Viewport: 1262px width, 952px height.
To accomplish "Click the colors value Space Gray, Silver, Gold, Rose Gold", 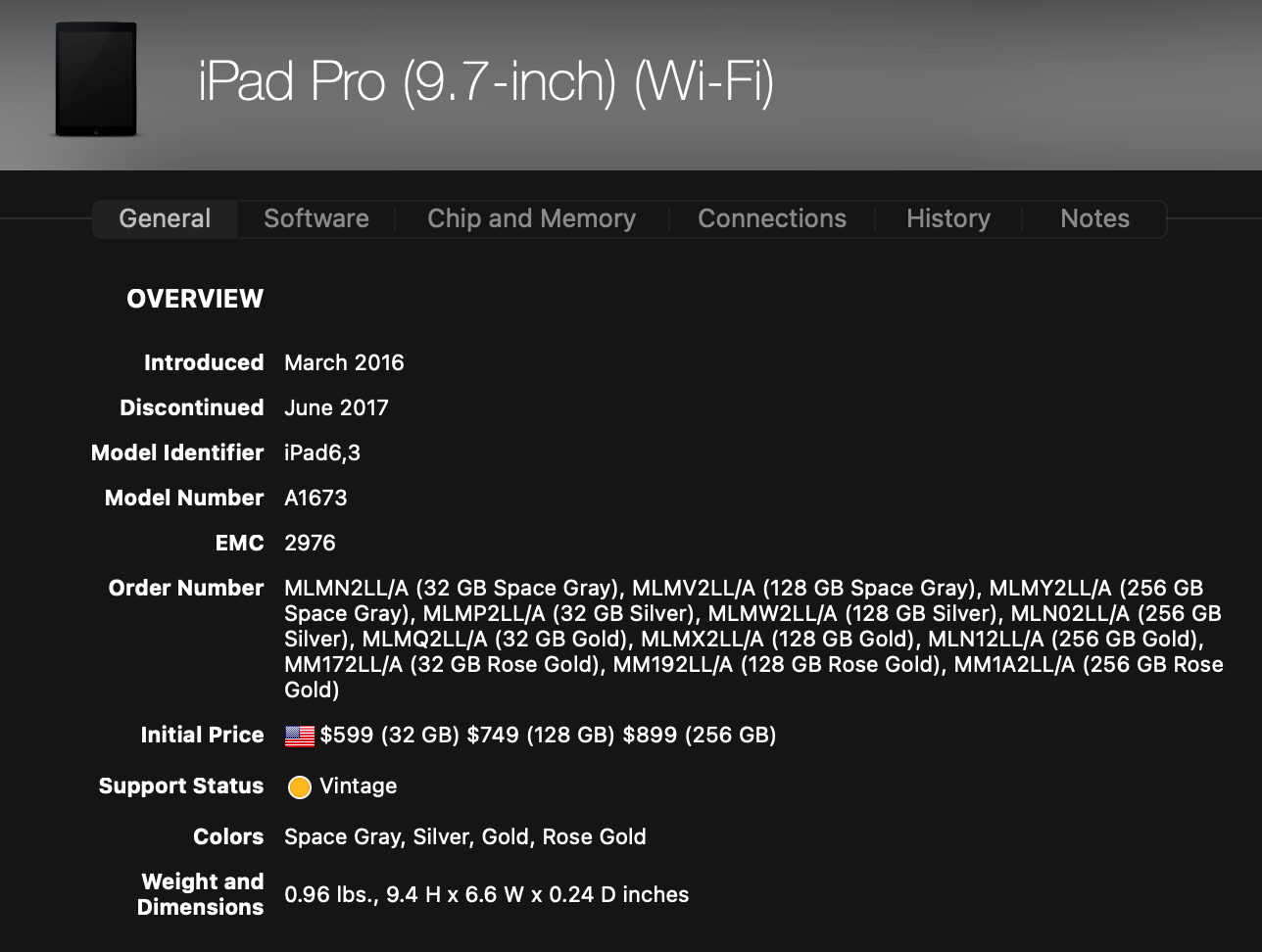I will (x=465, y=836).
